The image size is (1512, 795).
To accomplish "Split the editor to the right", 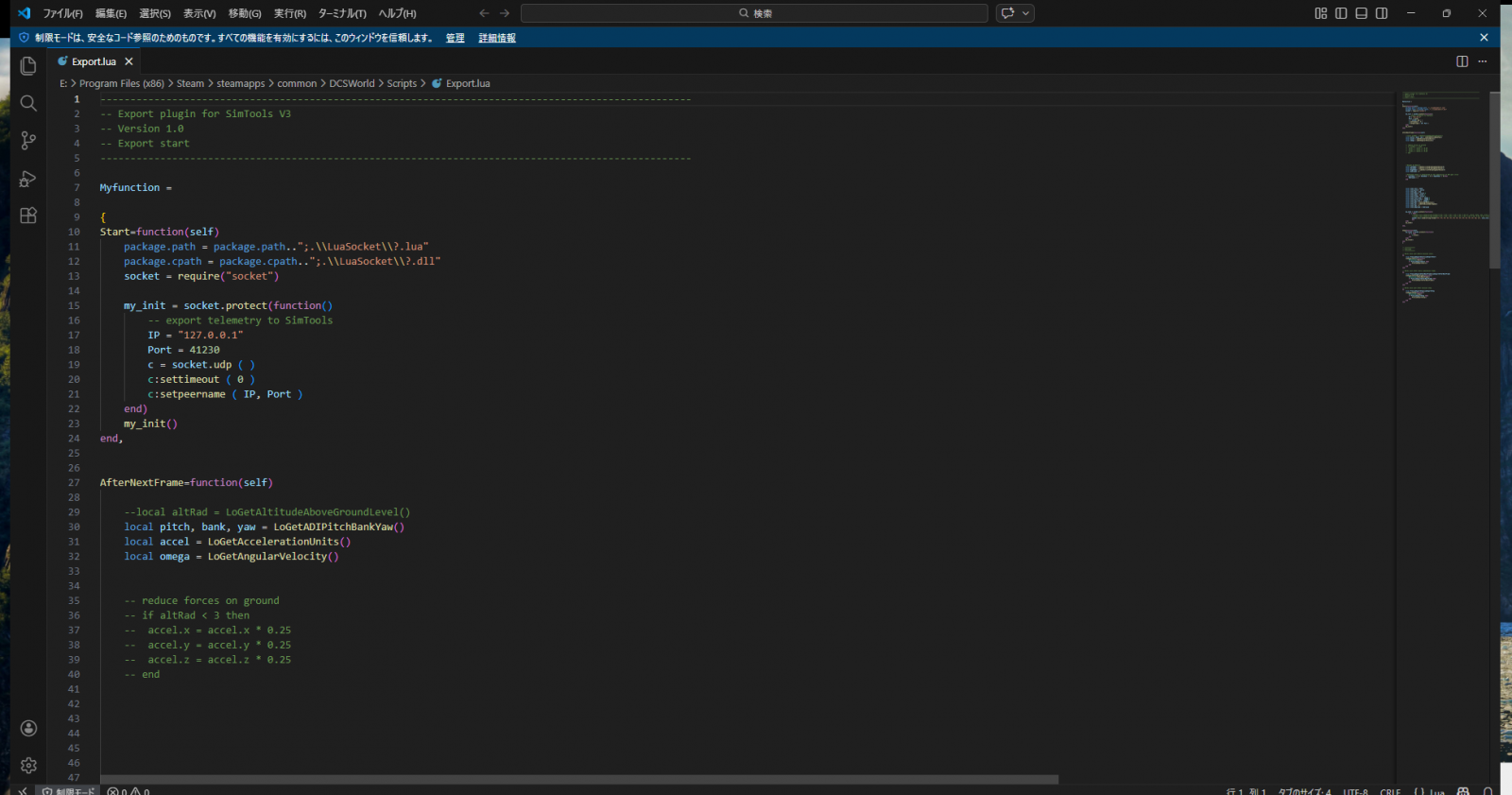I will (1462, 61).
